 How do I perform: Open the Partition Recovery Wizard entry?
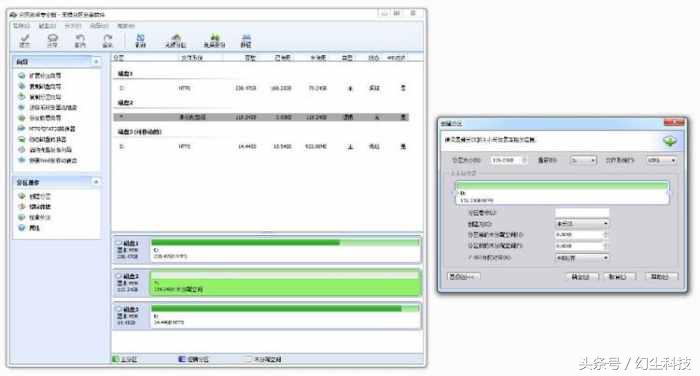tap(40, 118)
